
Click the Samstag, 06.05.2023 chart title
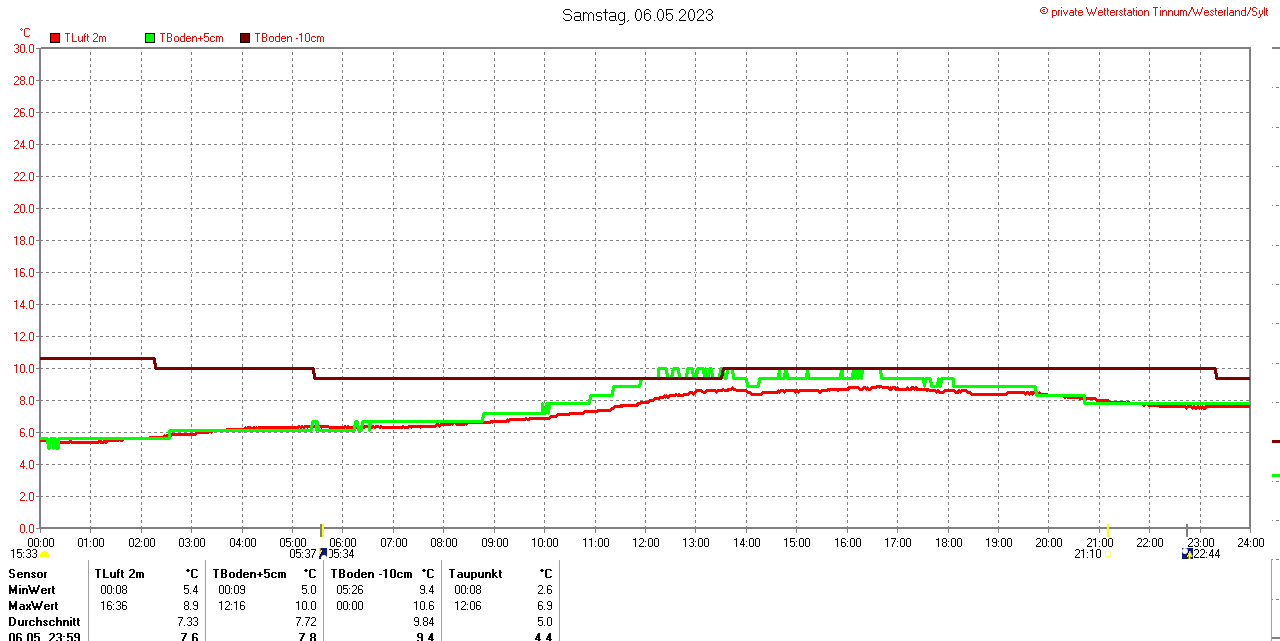coord(638,15)
